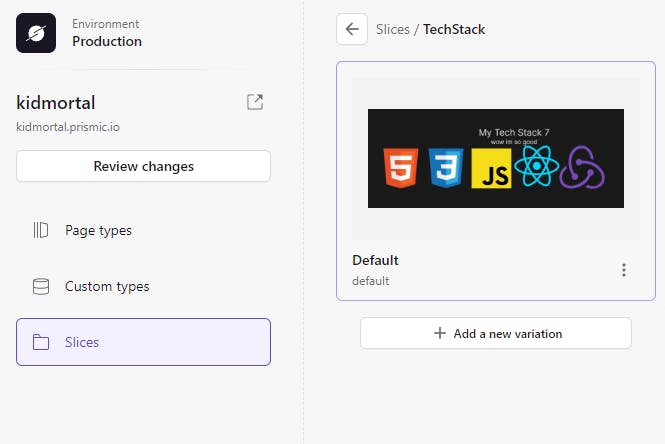Select the Custom types menu item

coord(107,286)
